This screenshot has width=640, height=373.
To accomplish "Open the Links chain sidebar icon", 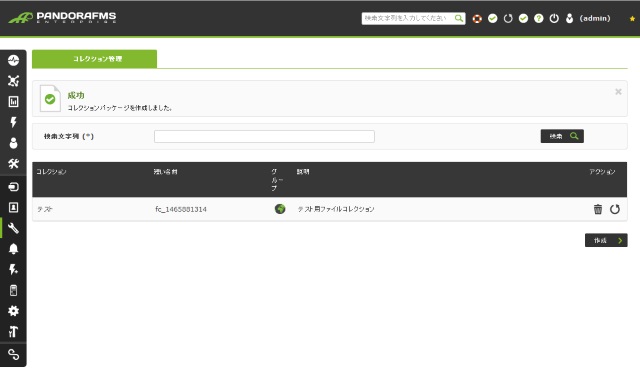I will pos(13,355).
